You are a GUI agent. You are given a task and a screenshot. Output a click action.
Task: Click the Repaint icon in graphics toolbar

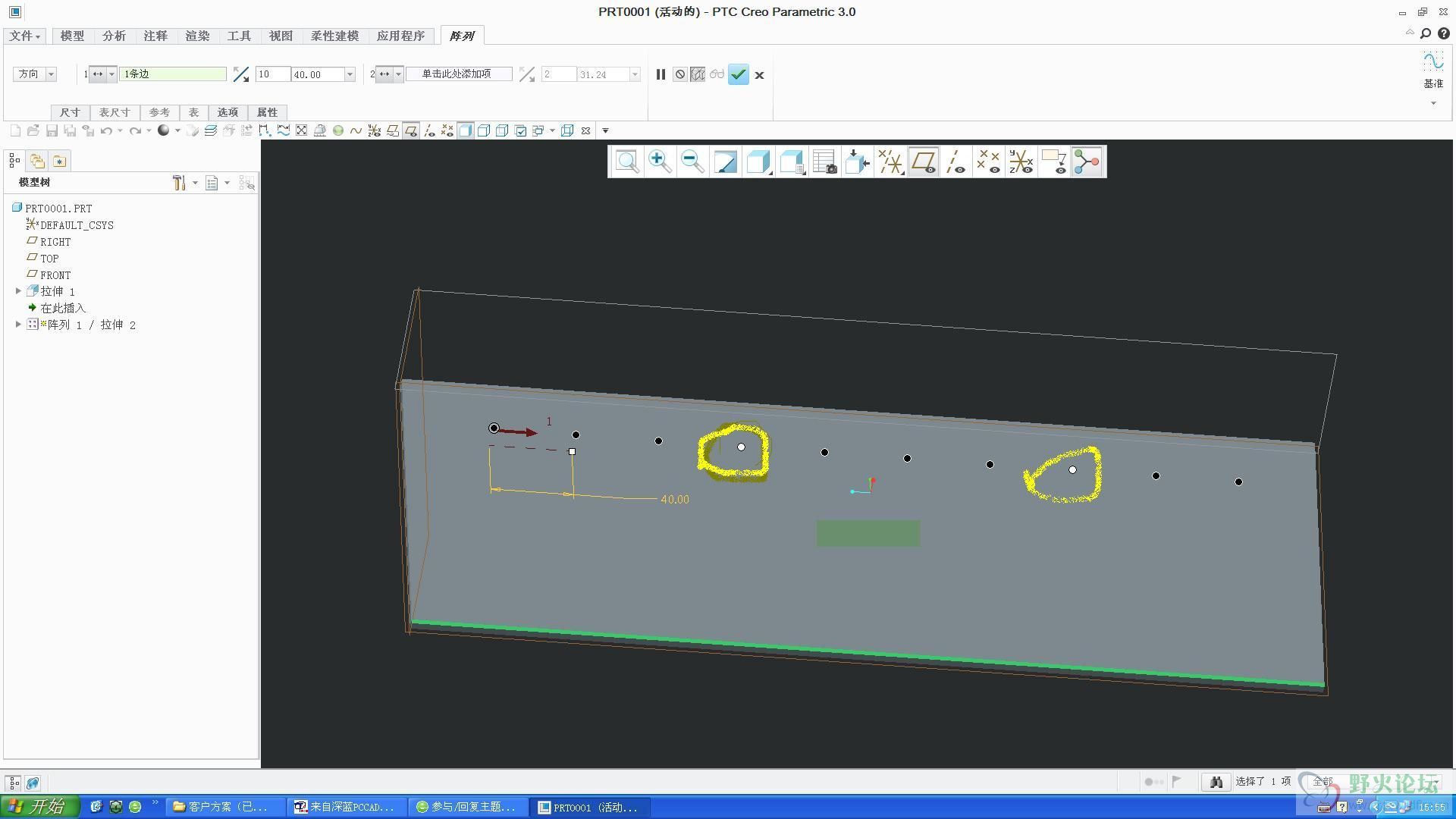725,162
